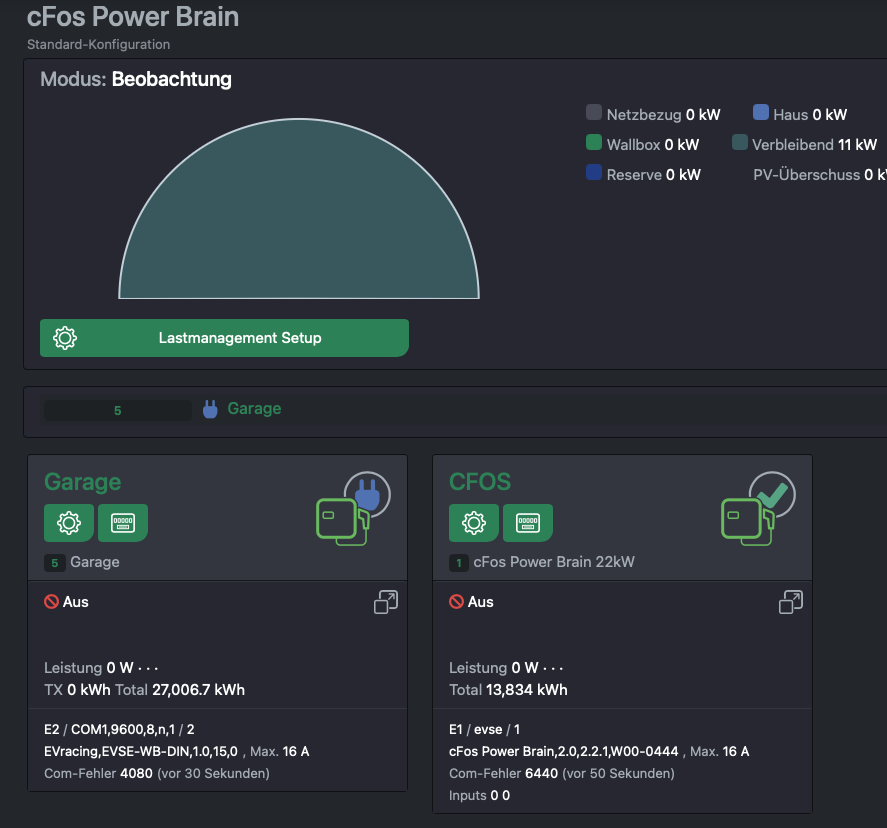Open CFOS wallbox settings gear
The width and height of the screenshot is (887, 828).
(474, 523)
